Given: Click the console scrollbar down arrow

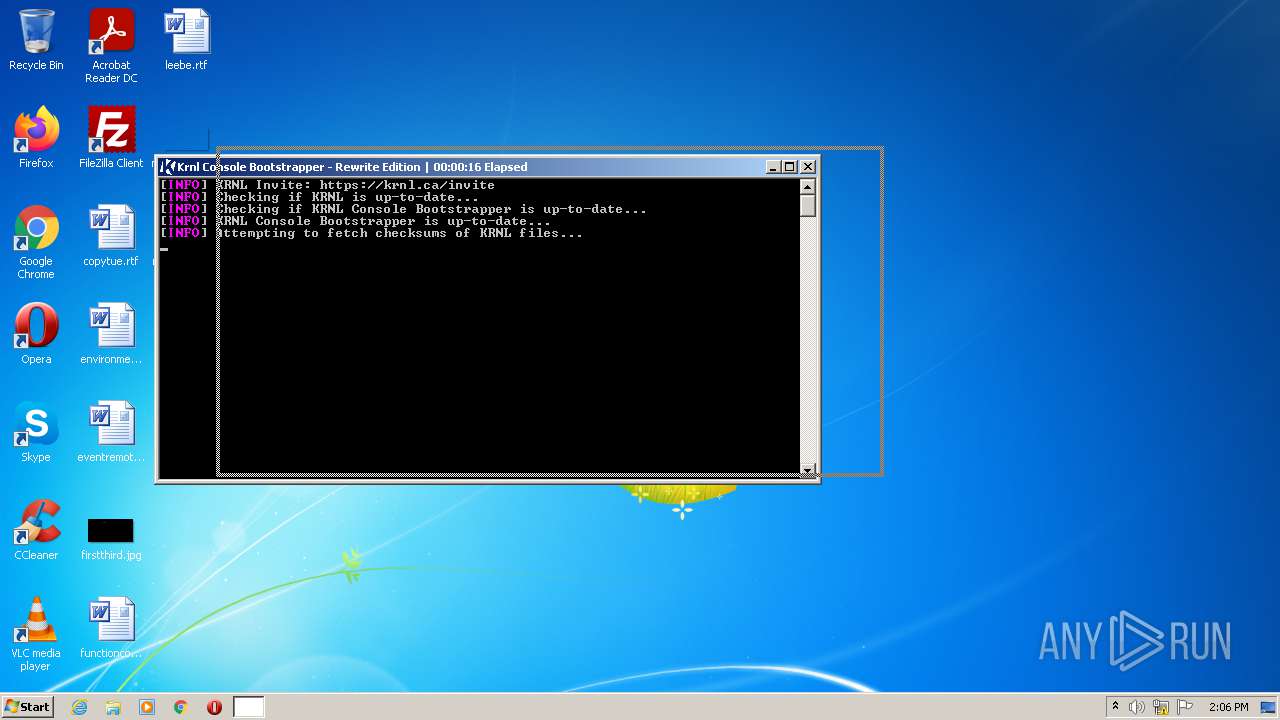Looking at the screenshot, I should 808,469.
